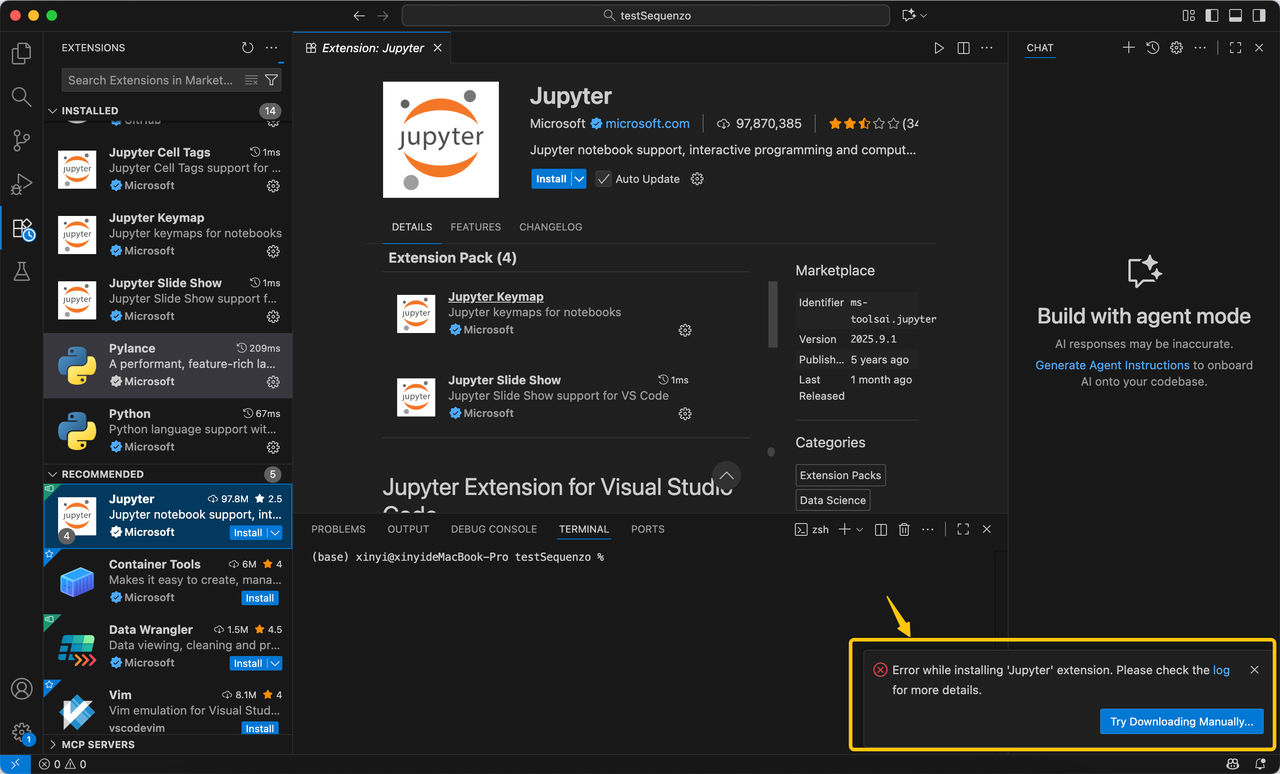Toggle the Auto Update checkbox
This screenshot has width=1280, height=774.
(603, 179)
